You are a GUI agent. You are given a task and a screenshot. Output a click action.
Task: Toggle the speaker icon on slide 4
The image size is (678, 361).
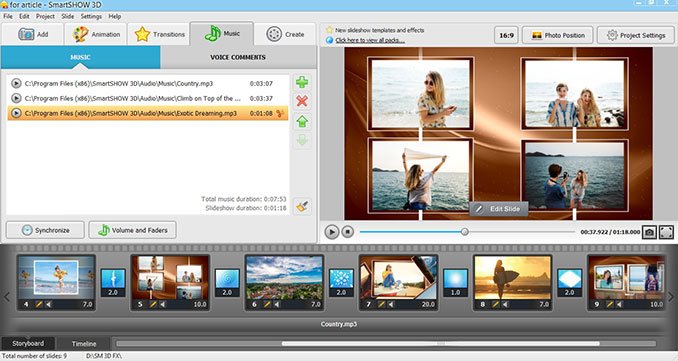(x=48, y=304)
